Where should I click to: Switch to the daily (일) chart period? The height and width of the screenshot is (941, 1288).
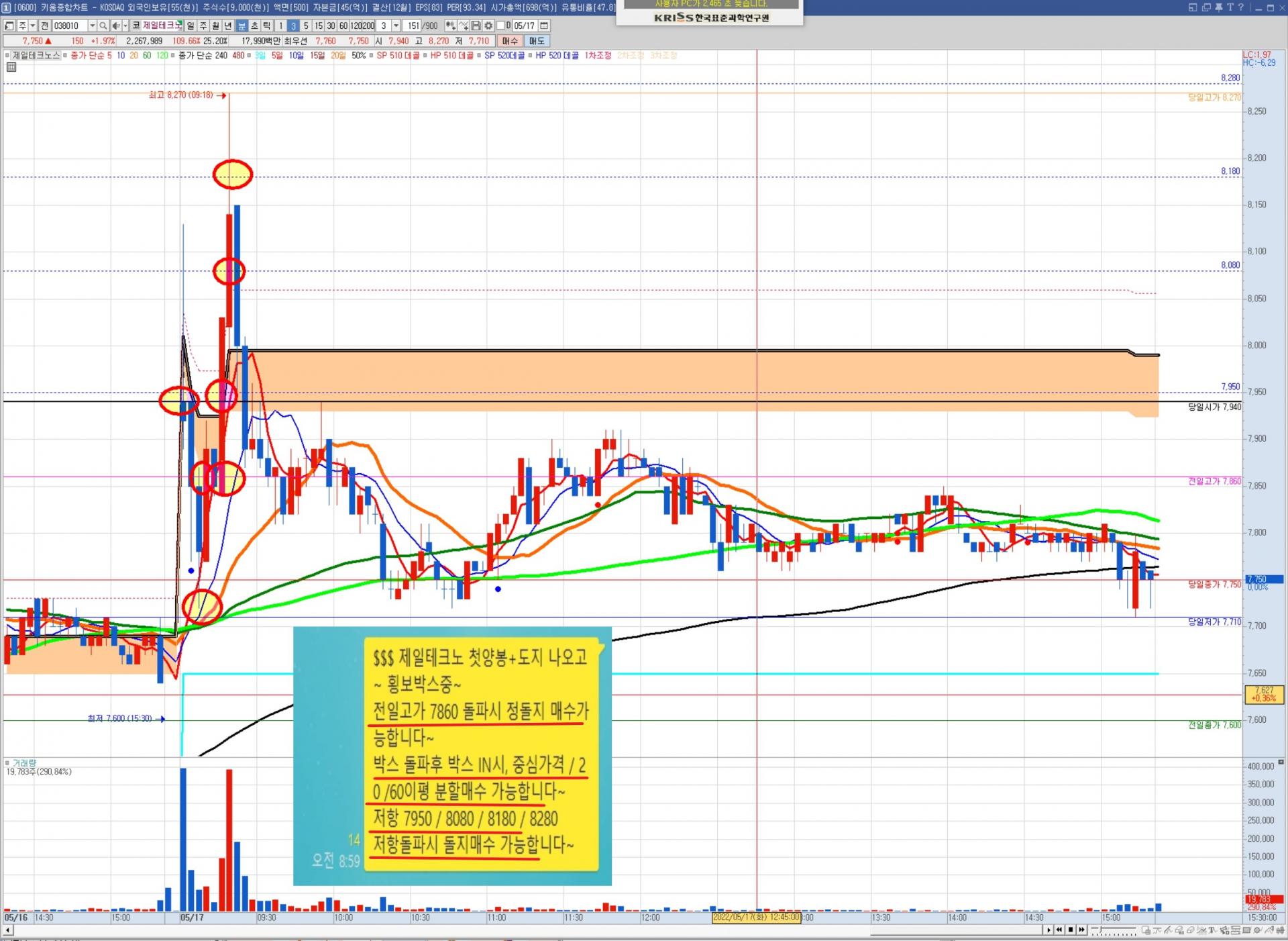pyautogui.click(x=191, y=26)
